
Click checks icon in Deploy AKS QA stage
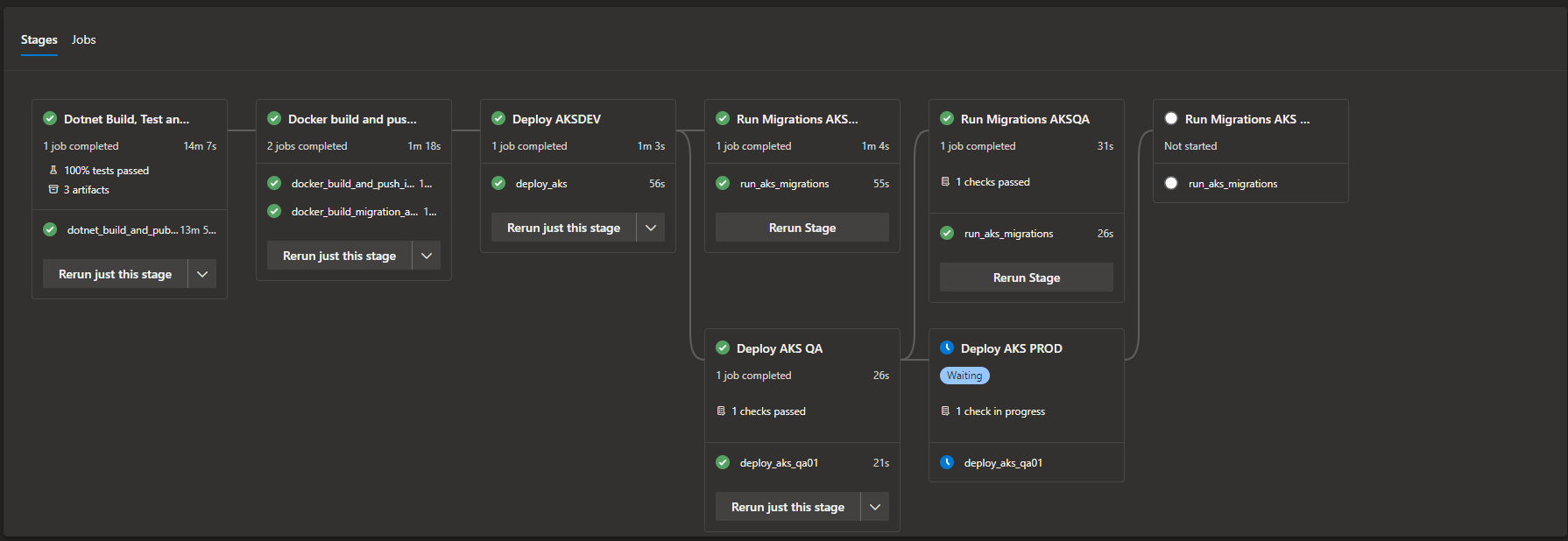click(721, 411)
